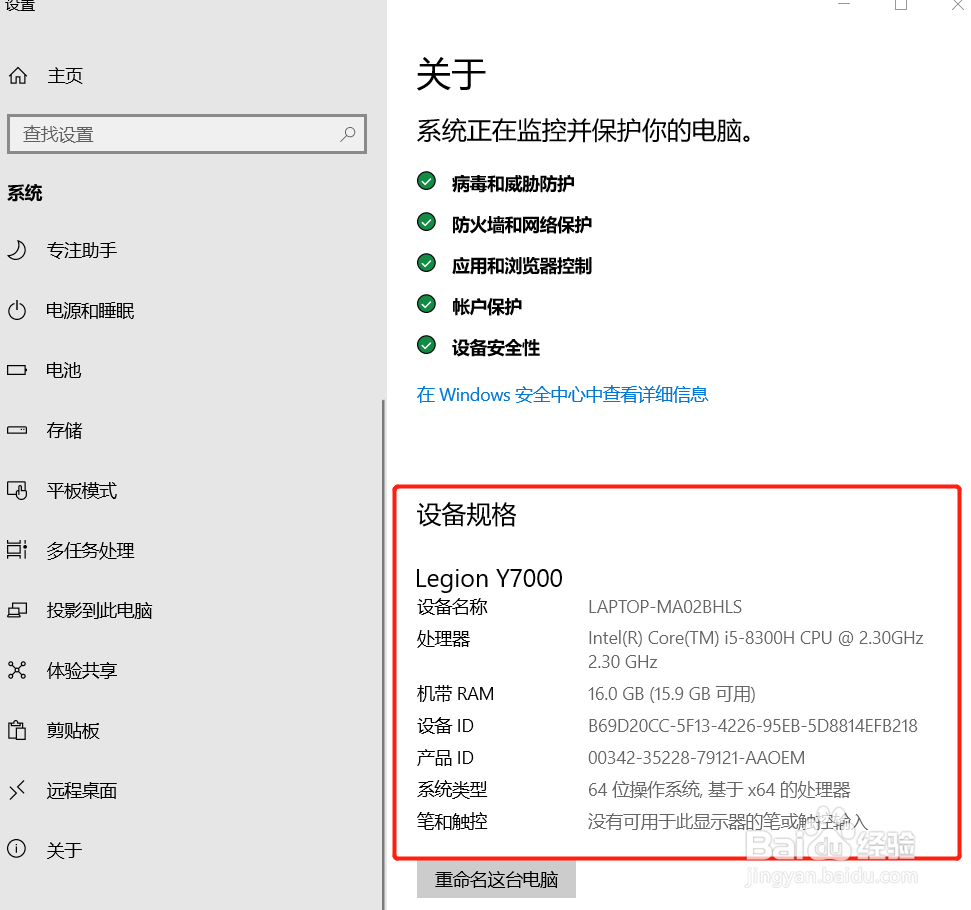
Task: Click the project to this PC icon
Action: click(x=17, y=610)
